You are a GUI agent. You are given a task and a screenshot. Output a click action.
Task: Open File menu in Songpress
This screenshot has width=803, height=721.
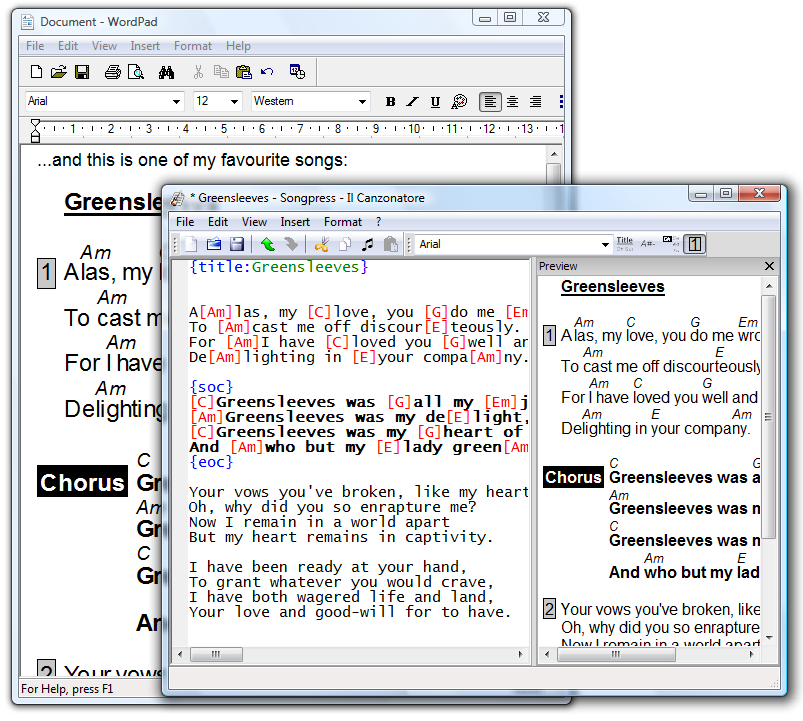[185, 222]
